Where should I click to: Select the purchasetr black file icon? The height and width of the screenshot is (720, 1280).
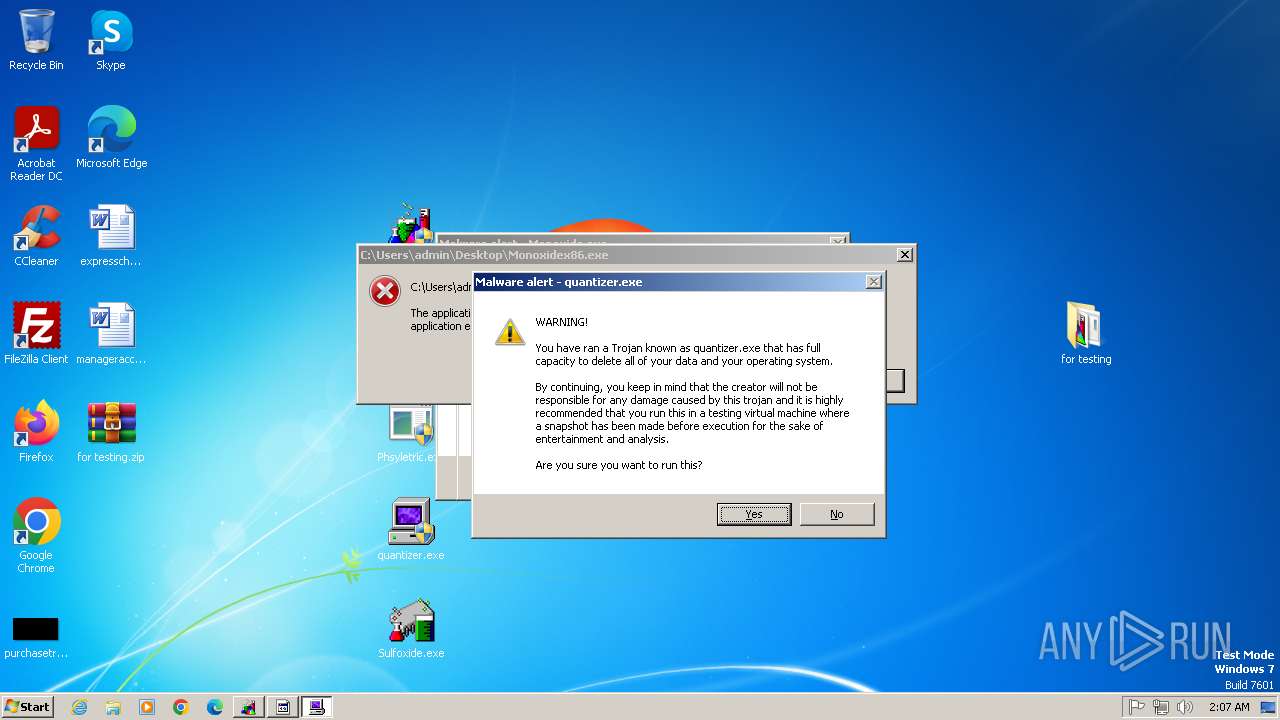click(36, 637)
